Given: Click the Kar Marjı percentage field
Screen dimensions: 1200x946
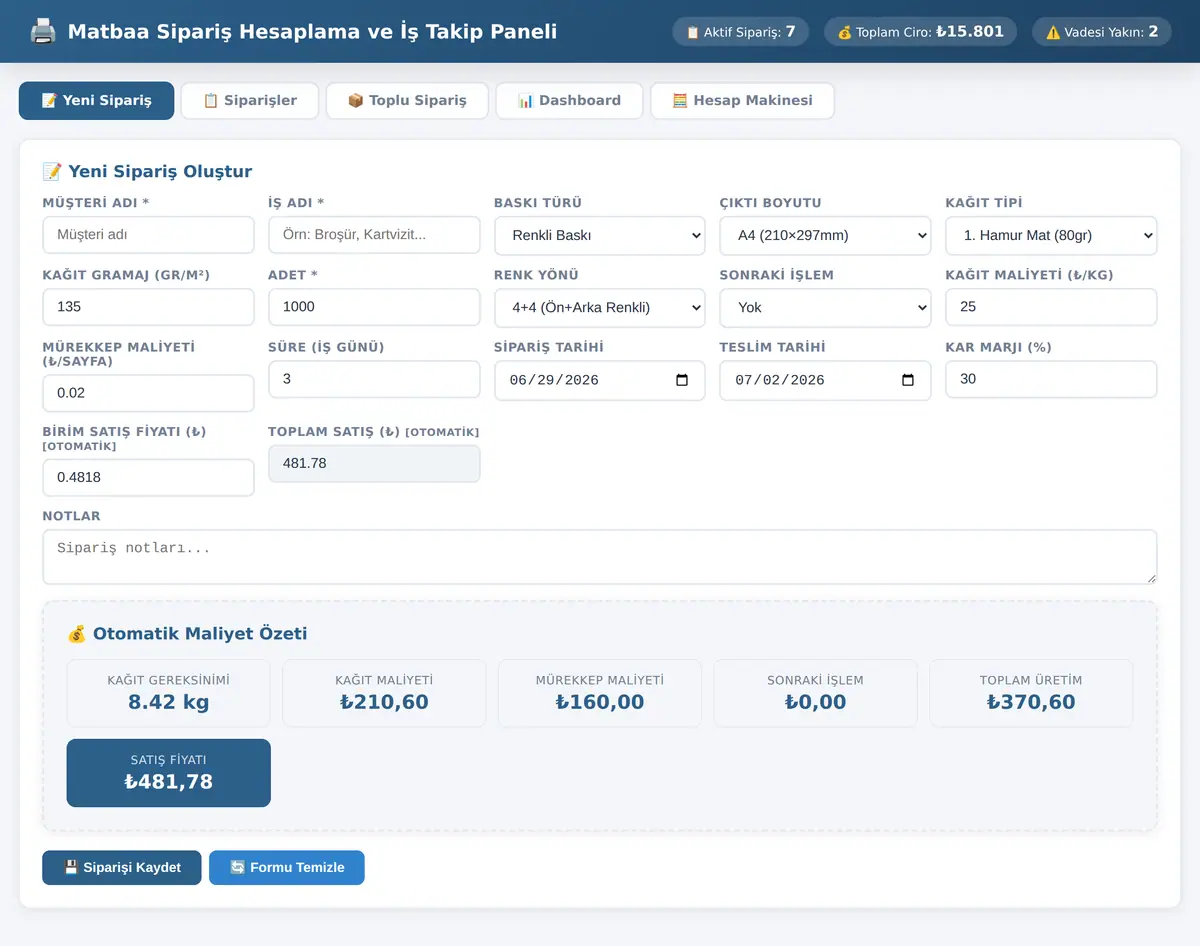Looking at the screenshot, I should tap(1051, 379).
